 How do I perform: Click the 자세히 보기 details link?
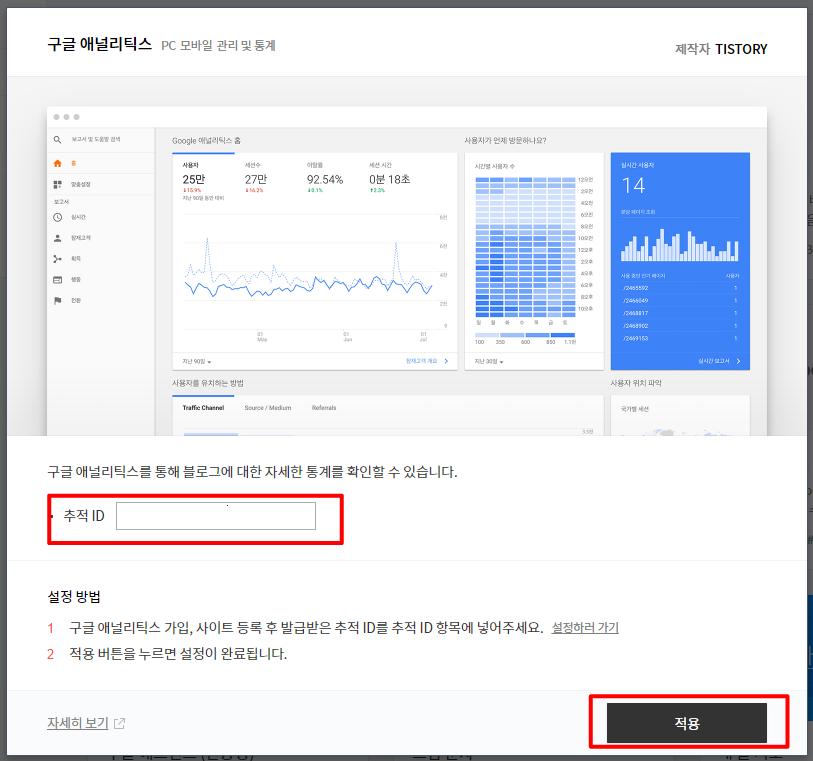(x=78, y=722)
